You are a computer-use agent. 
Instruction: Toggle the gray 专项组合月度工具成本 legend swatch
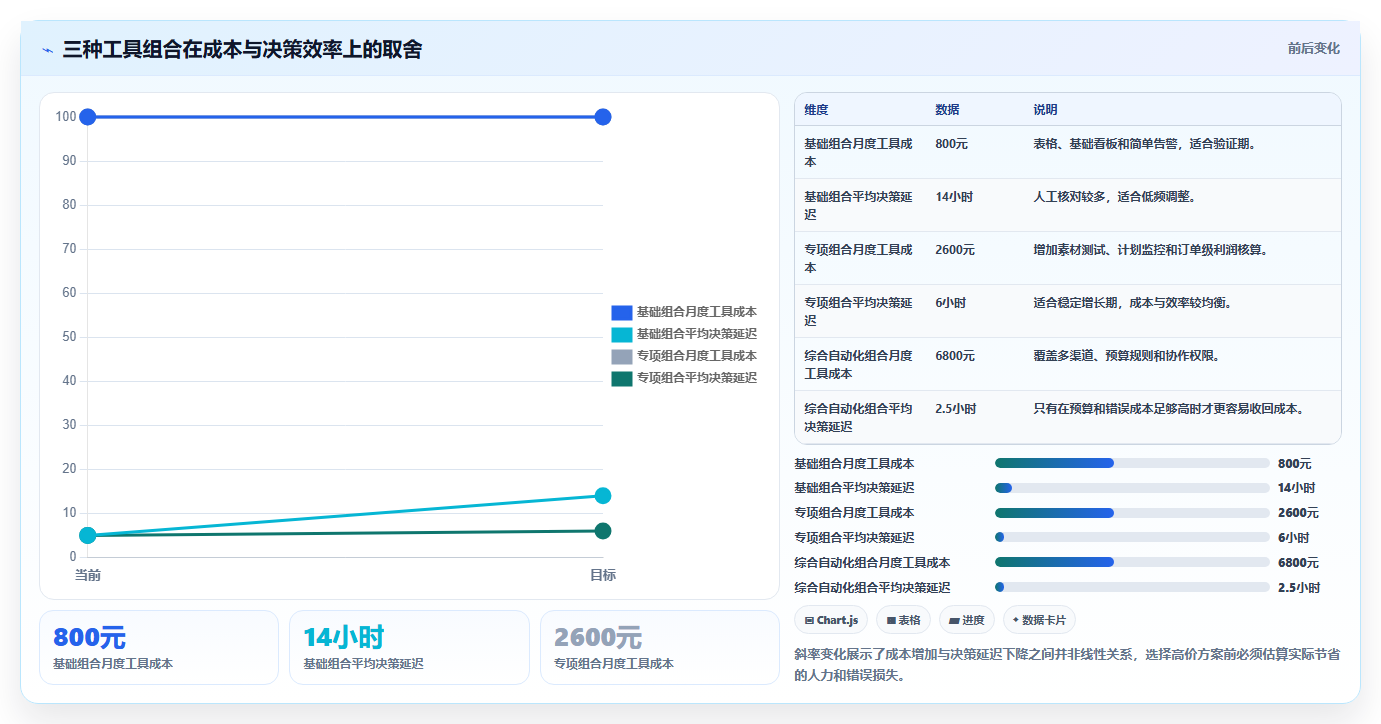tap(622, 356)
